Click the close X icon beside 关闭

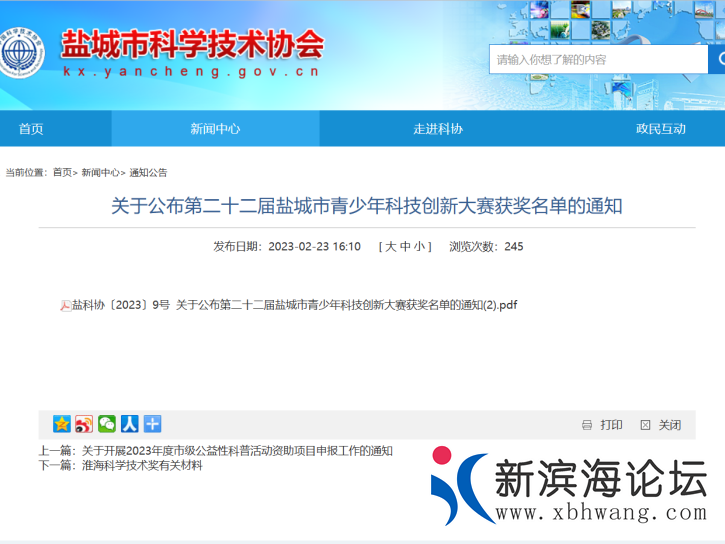tap(645, 425)
